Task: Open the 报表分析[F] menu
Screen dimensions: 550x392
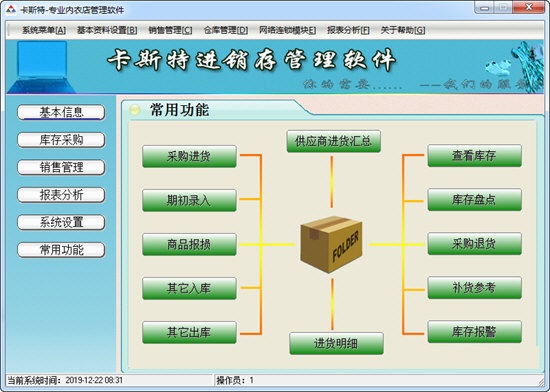Action: (348, 30)
